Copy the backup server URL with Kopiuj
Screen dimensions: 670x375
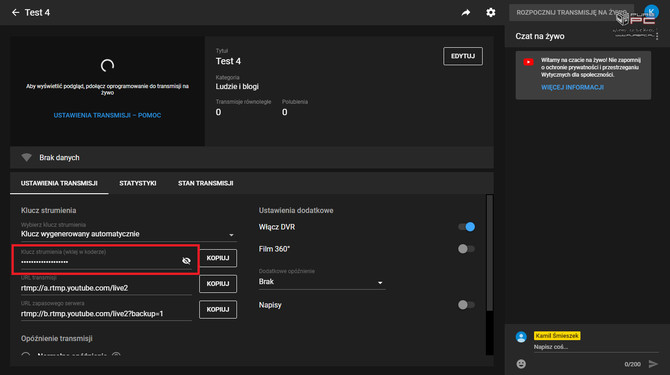(218, 309)
